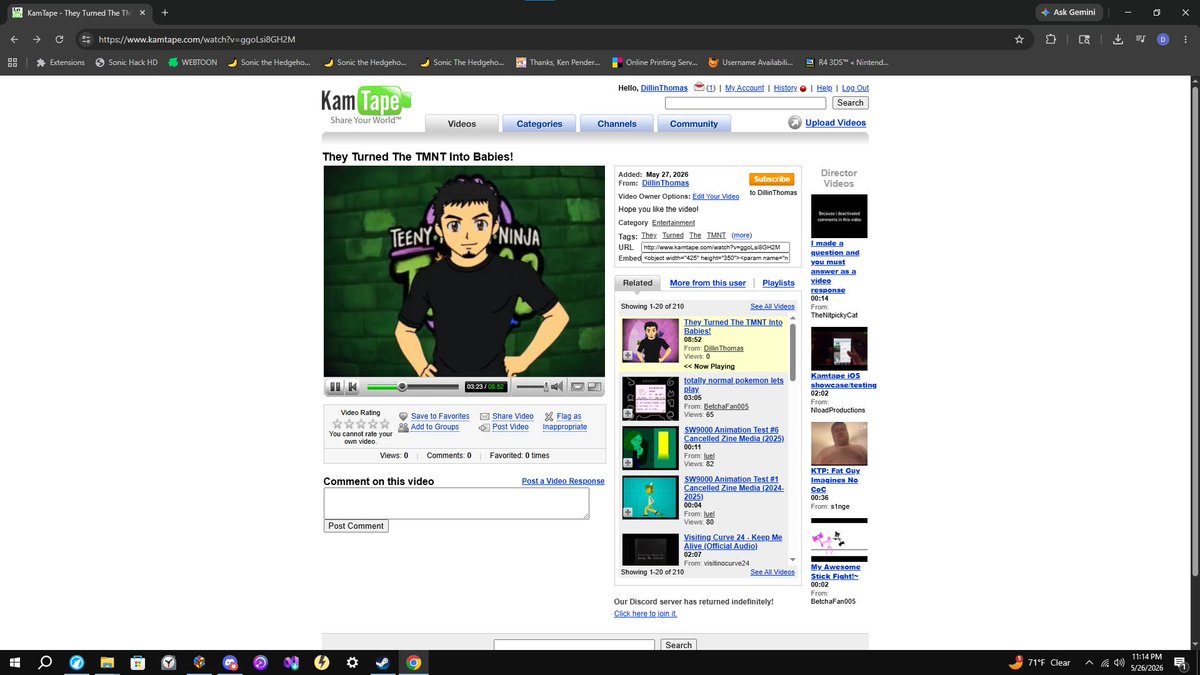Viewport: 1200px width, 675px height.
Task: Mute audio via the speaker icon
Action: 556,387
